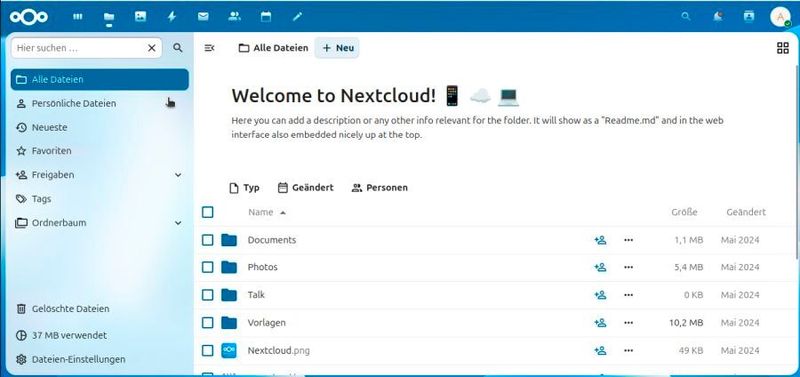Tick the Documents checkbox
Screen dimensions: 800x377
point(208,240)
